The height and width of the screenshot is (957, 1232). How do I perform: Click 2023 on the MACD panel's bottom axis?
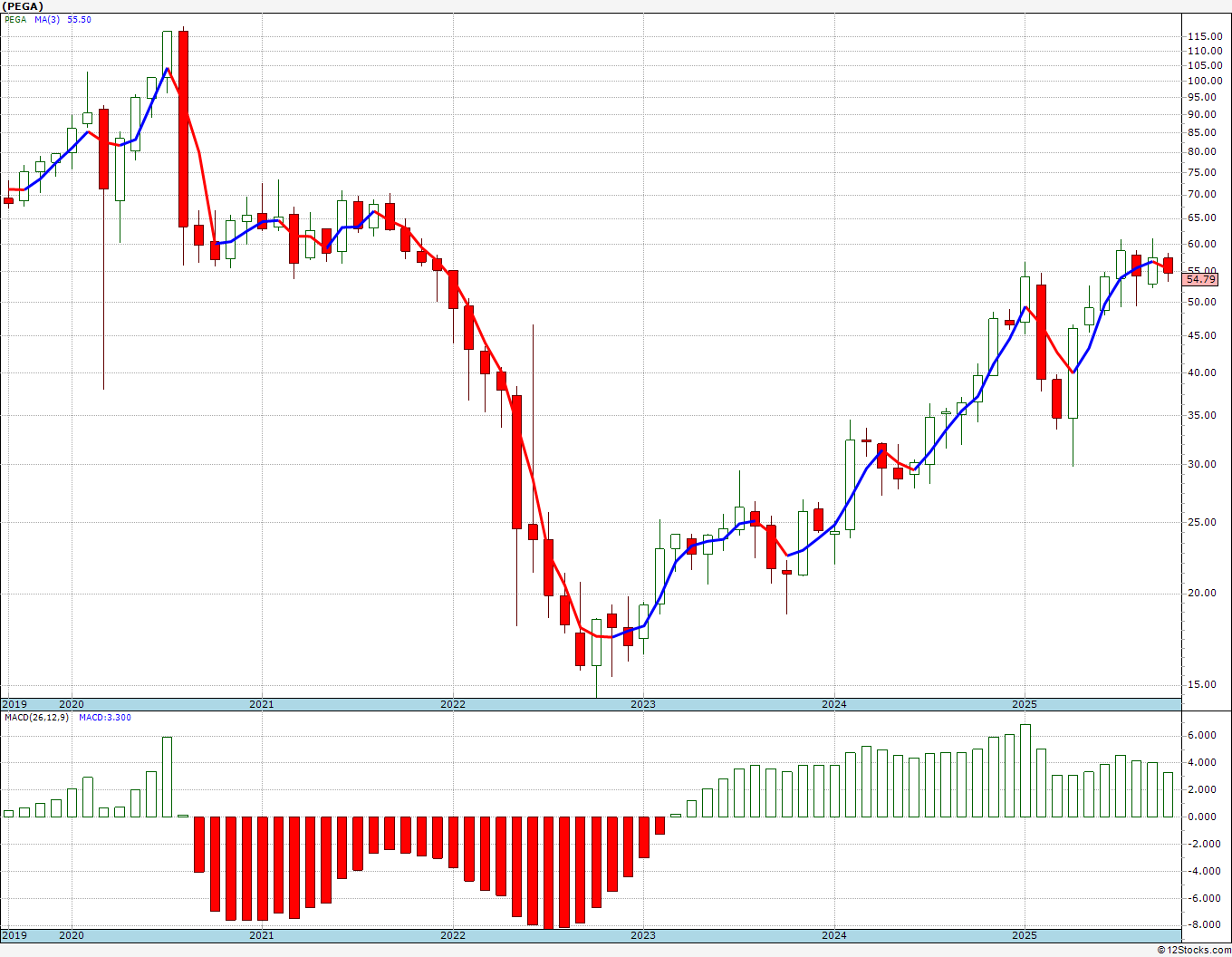tap(643, 935)
